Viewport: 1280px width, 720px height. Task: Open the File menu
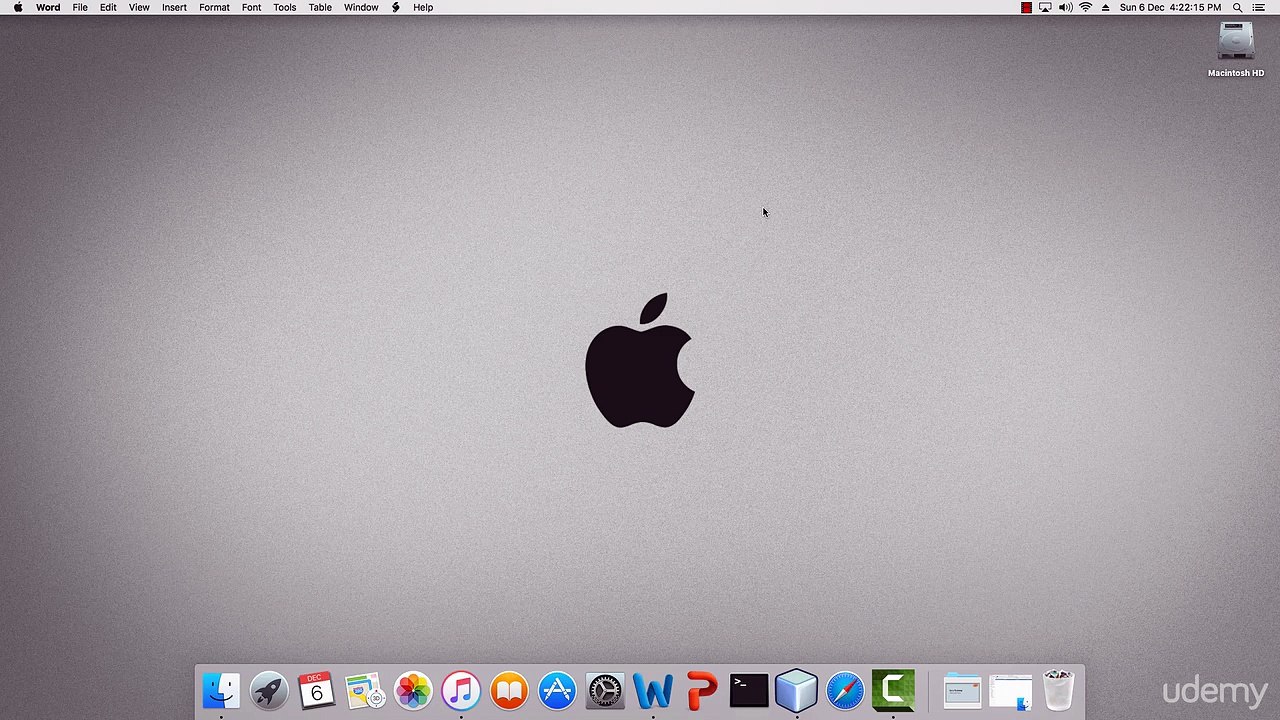tap(80, 8)
